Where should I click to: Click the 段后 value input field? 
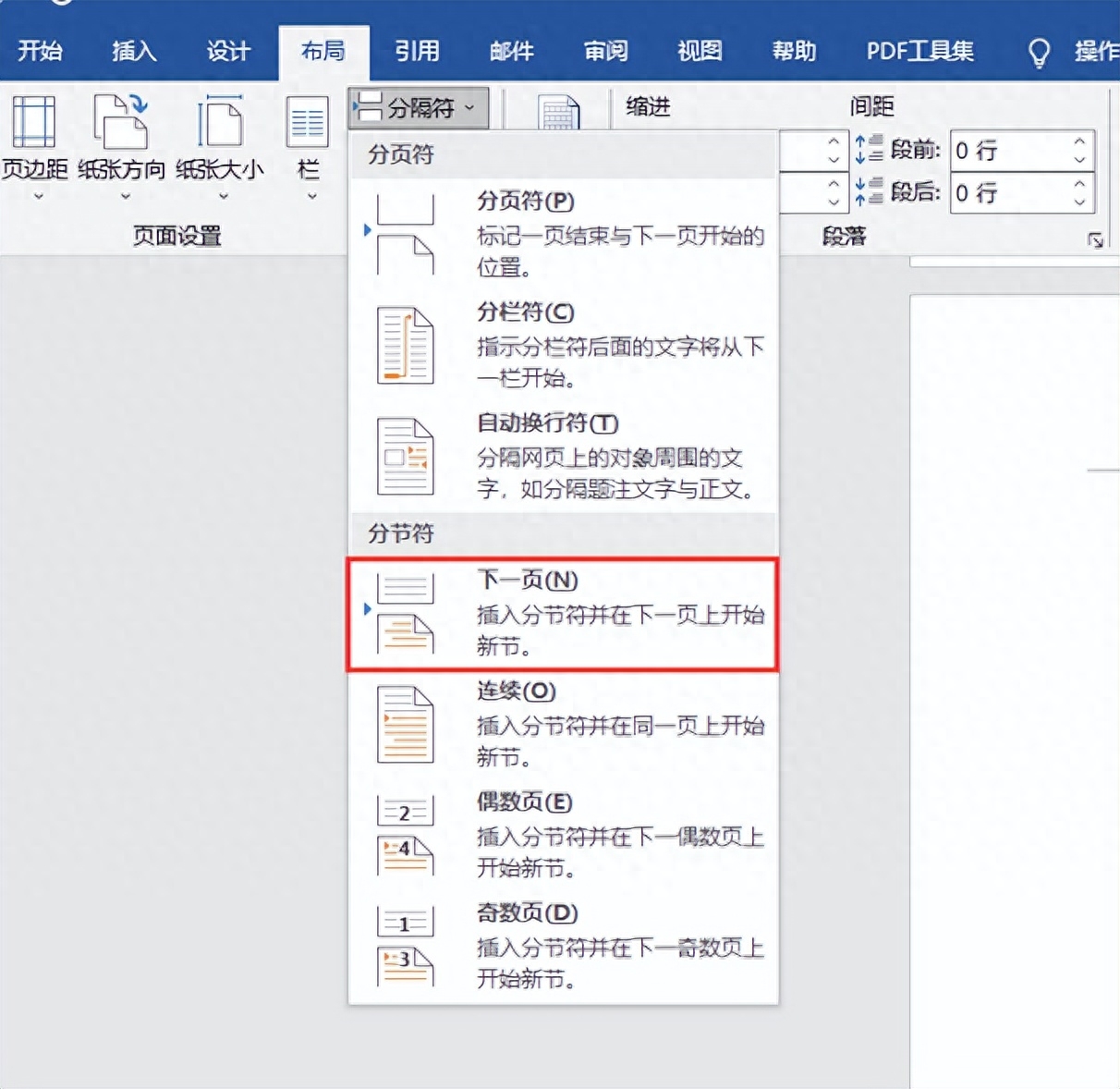click(x=1007, y=193)
